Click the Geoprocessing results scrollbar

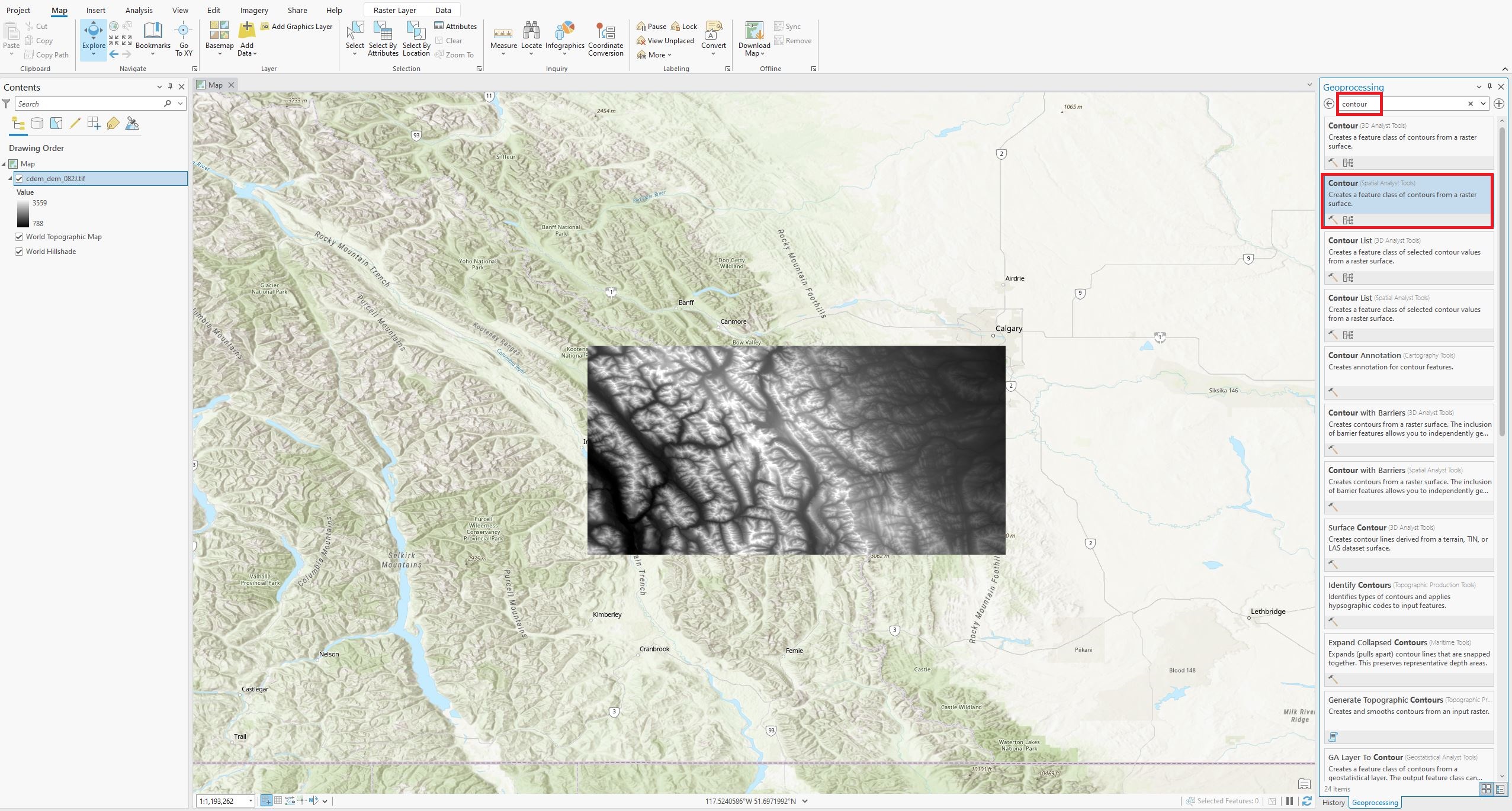click(1502, 281)
